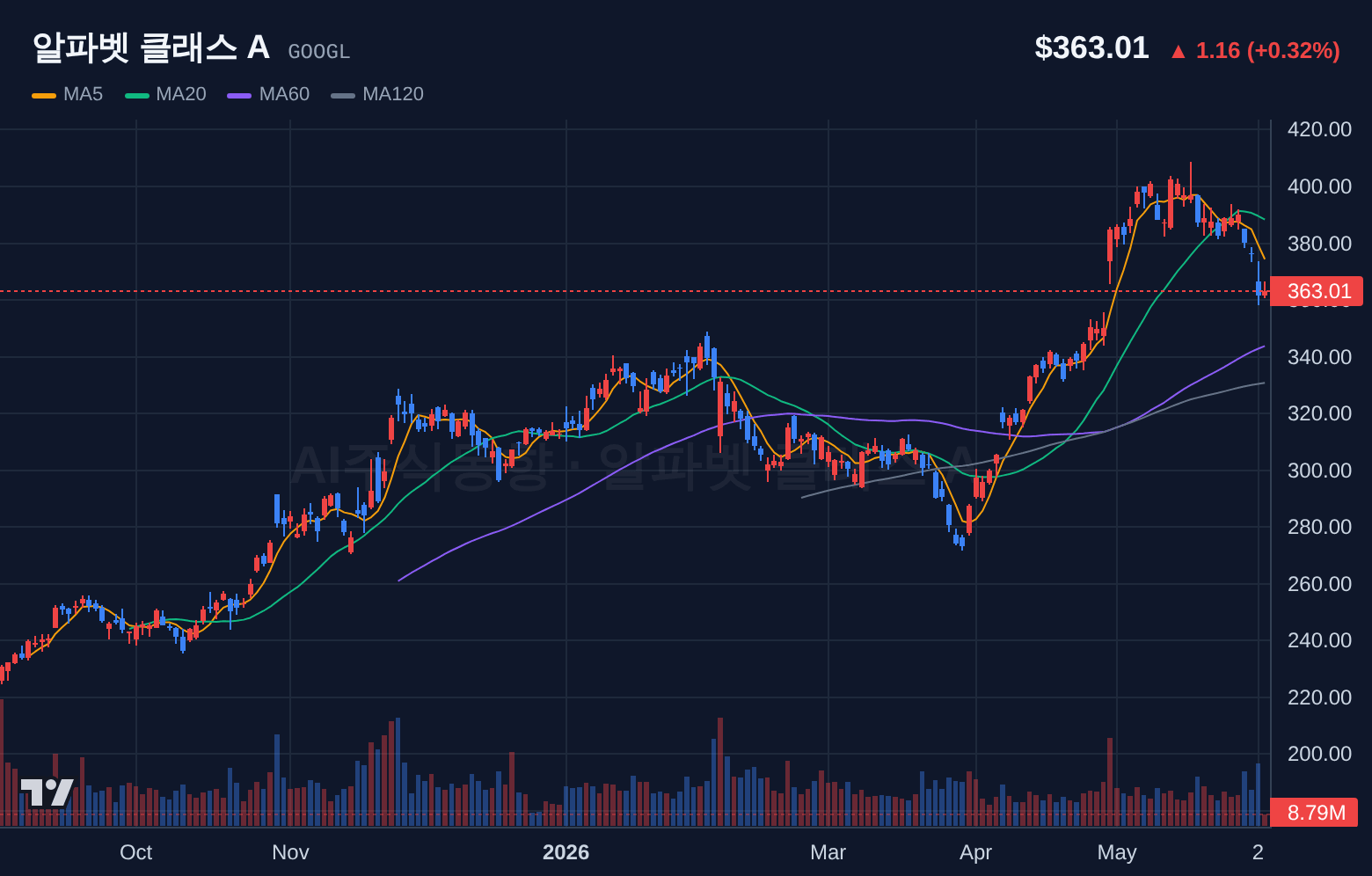1372x876 pixels.
Task: Click the 400.00 price axis label
Action: point(1319,186)
